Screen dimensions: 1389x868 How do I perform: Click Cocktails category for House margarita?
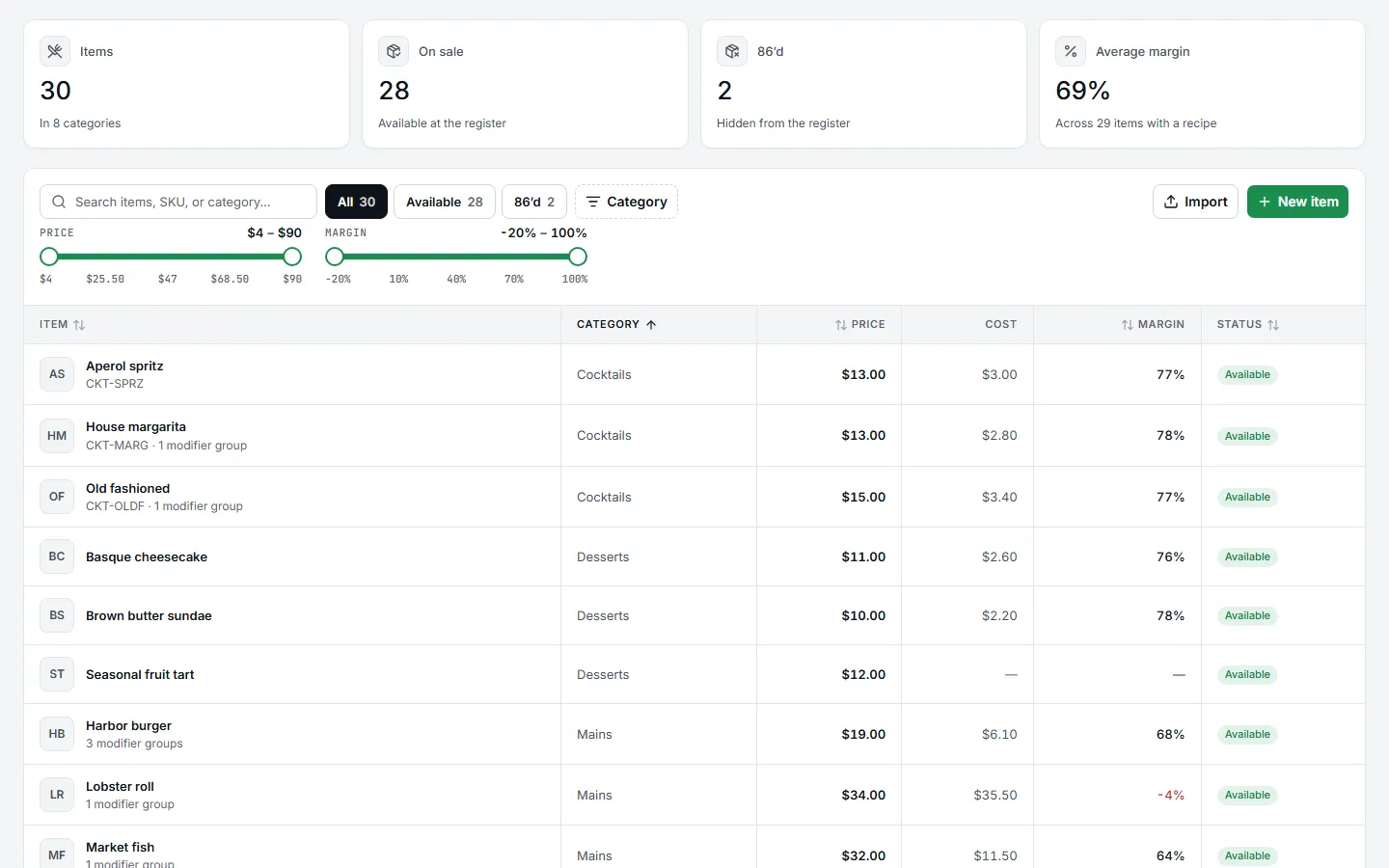click(604, 436)
